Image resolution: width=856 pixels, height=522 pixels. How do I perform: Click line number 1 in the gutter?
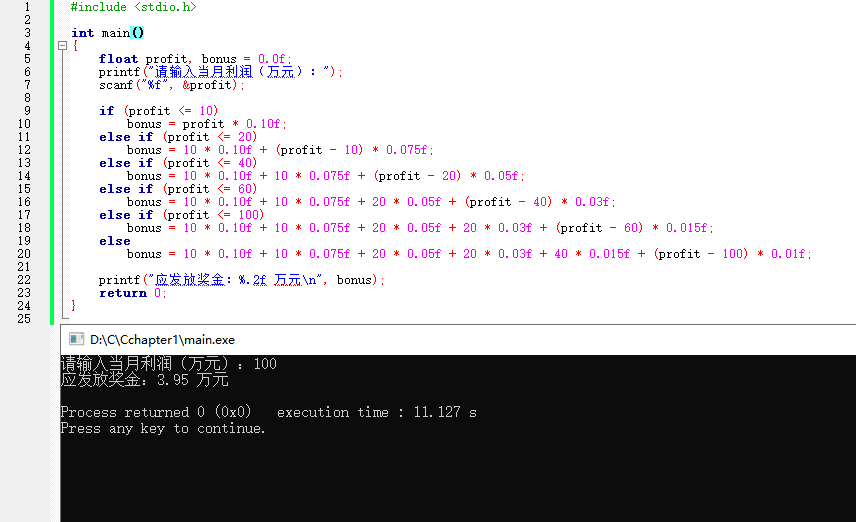(x=27, y=7)
